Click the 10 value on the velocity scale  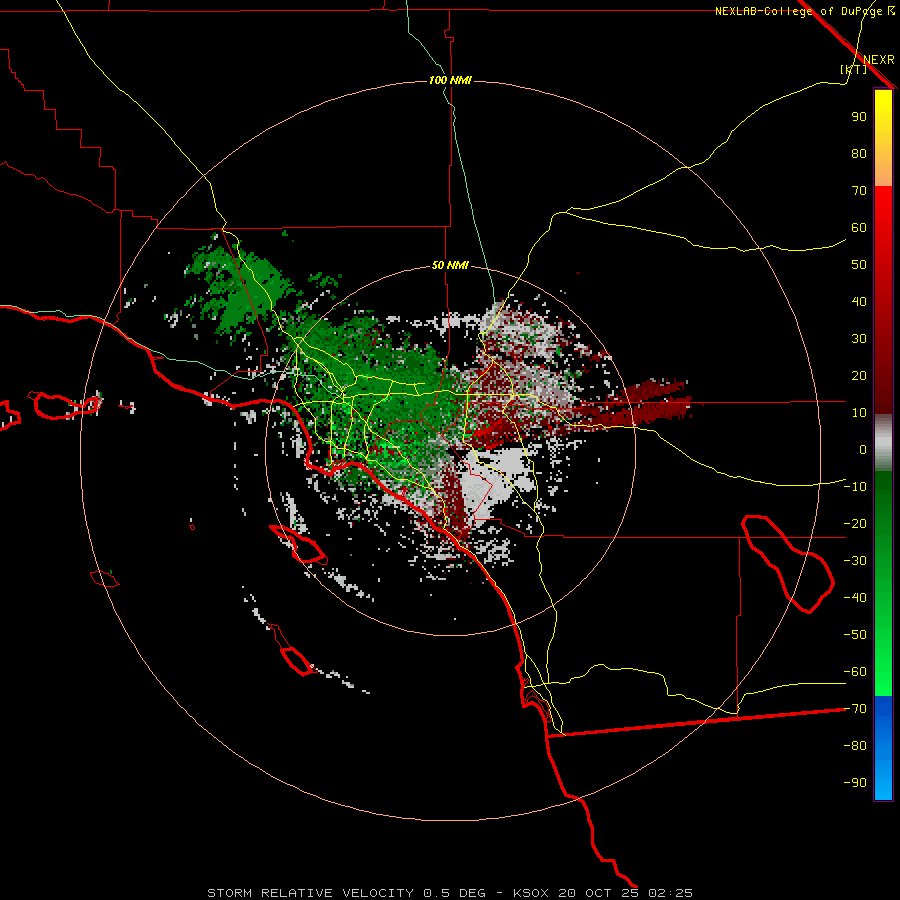[x=859, y=413]
